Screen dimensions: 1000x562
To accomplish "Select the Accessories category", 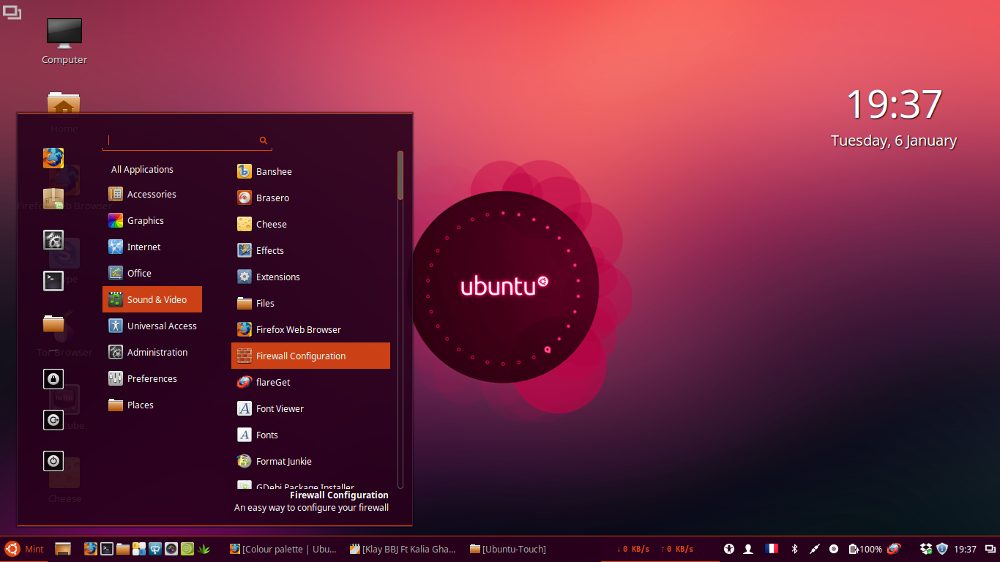I will click(152, 194).
